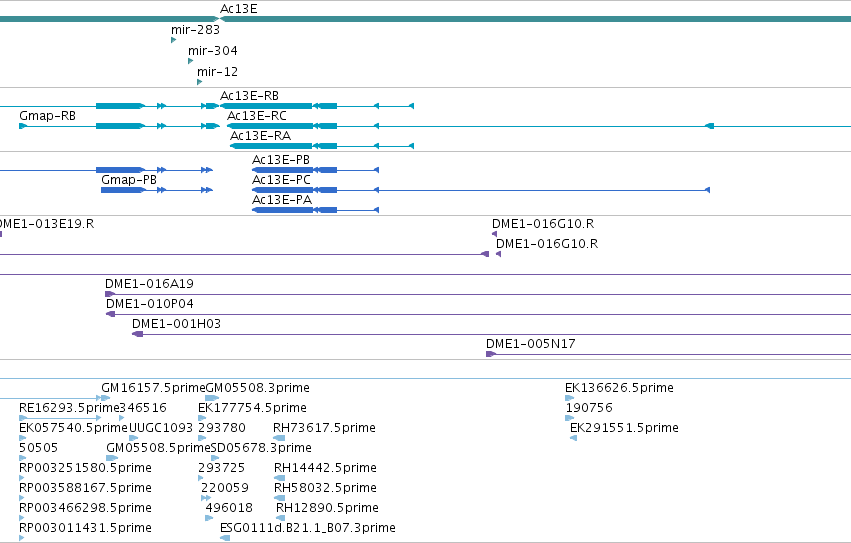Open the SD05678.3prime label

pos(261,448)
